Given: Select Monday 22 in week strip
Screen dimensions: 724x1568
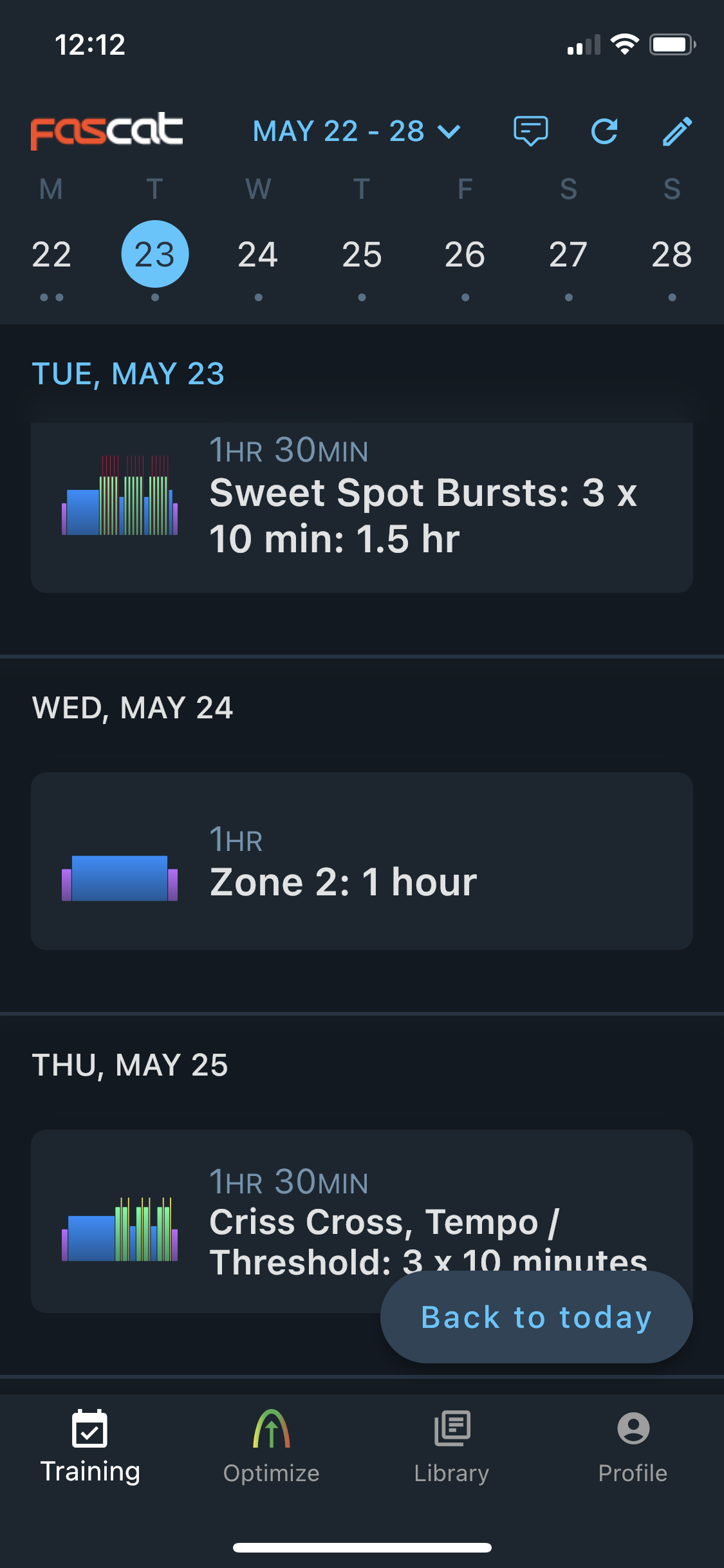Looking at the screenshot, I should (51, 254).
